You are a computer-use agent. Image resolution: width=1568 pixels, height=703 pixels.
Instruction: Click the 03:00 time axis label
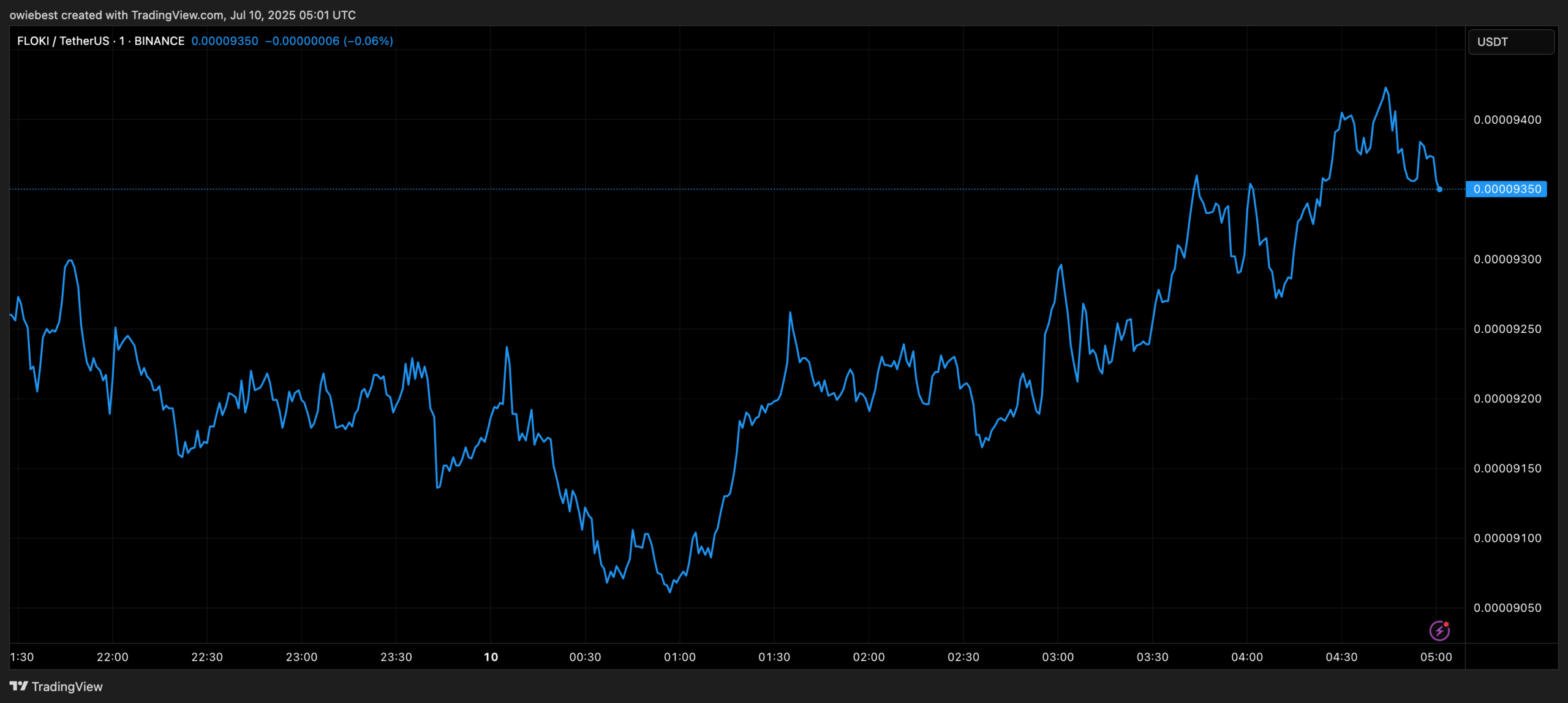1058,657
